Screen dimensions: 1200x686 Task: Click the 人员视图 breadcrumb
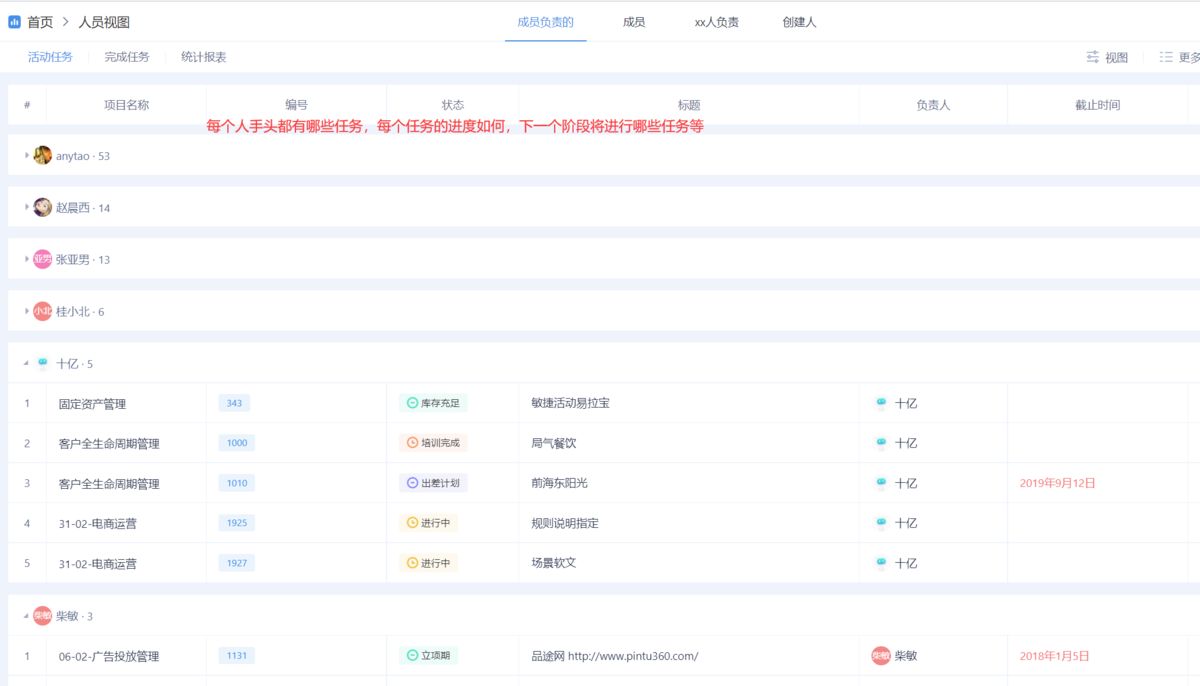pyautogui.click(x=104, y=22)
